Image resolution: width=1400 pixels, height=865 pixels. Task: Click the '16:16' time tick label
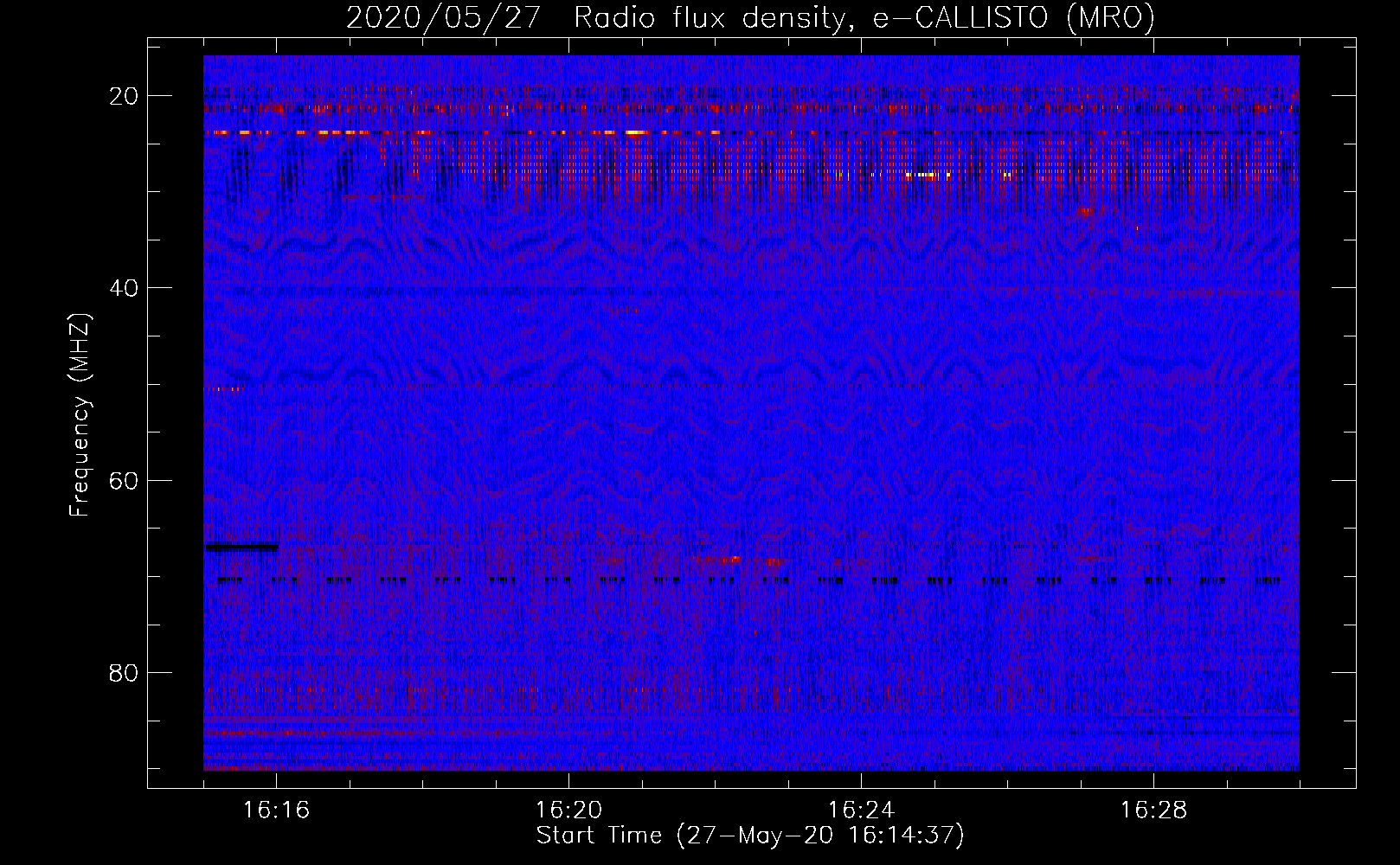[276, 811]
